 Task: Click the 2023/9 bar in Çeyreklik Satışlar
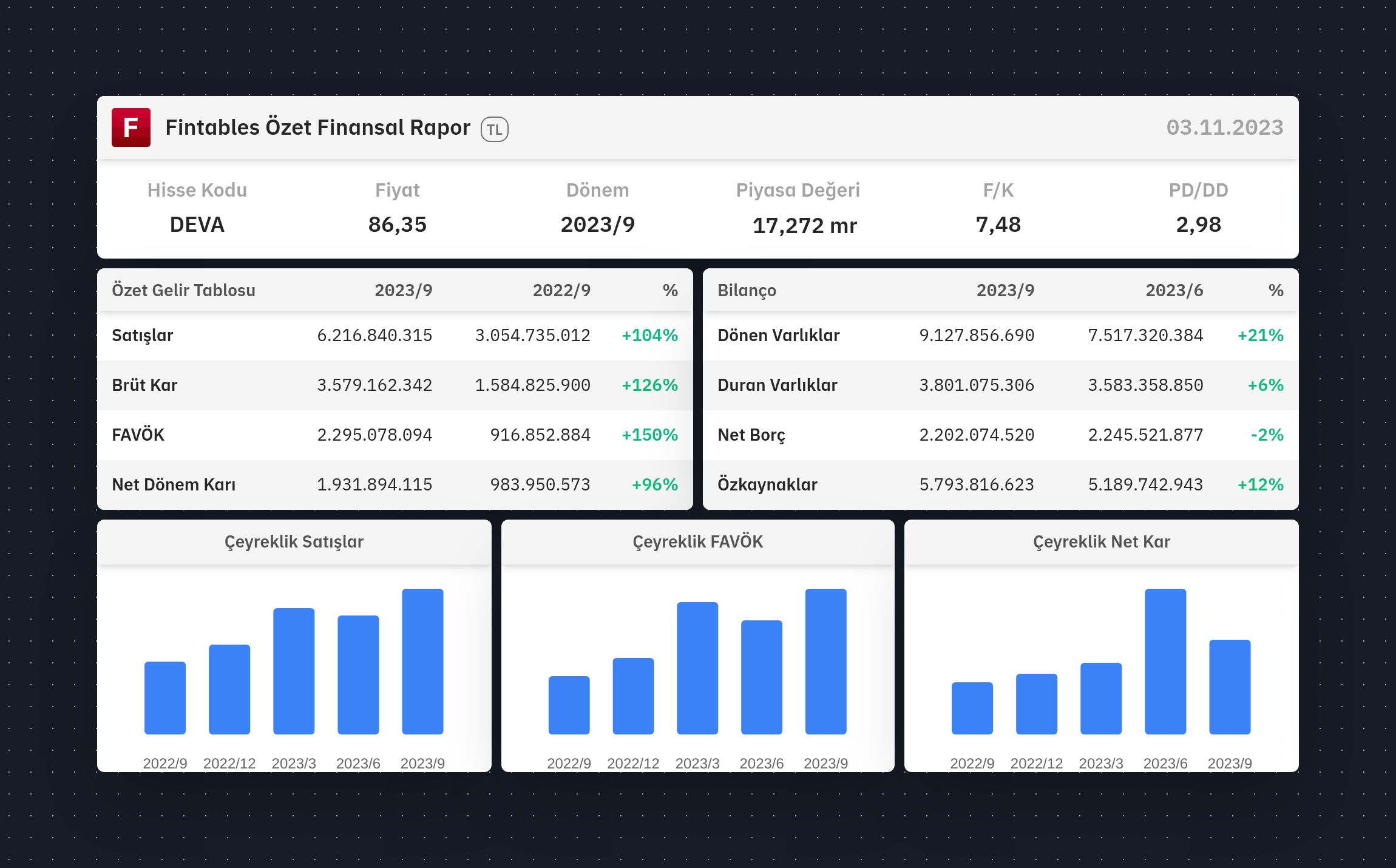coord(422,662)
